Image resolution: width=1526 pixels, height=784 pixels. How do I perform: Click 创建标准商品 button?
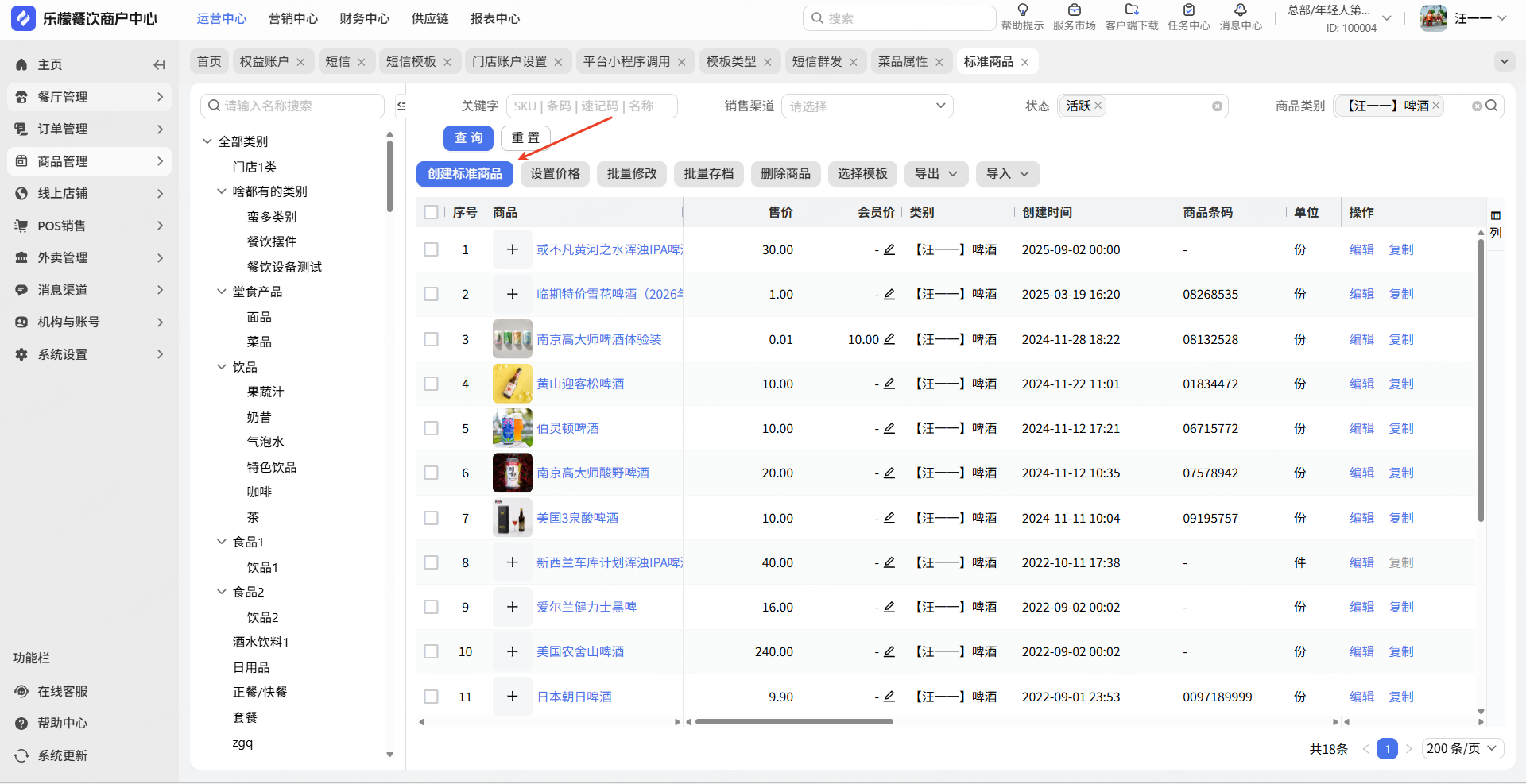465,174
